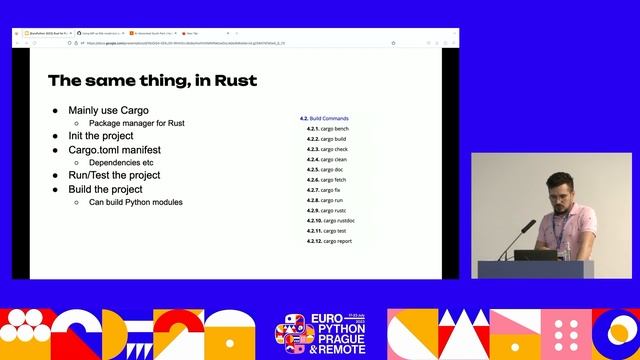
Task: Bookmark this page with the star icon
Action: click(x=393, y=43)
